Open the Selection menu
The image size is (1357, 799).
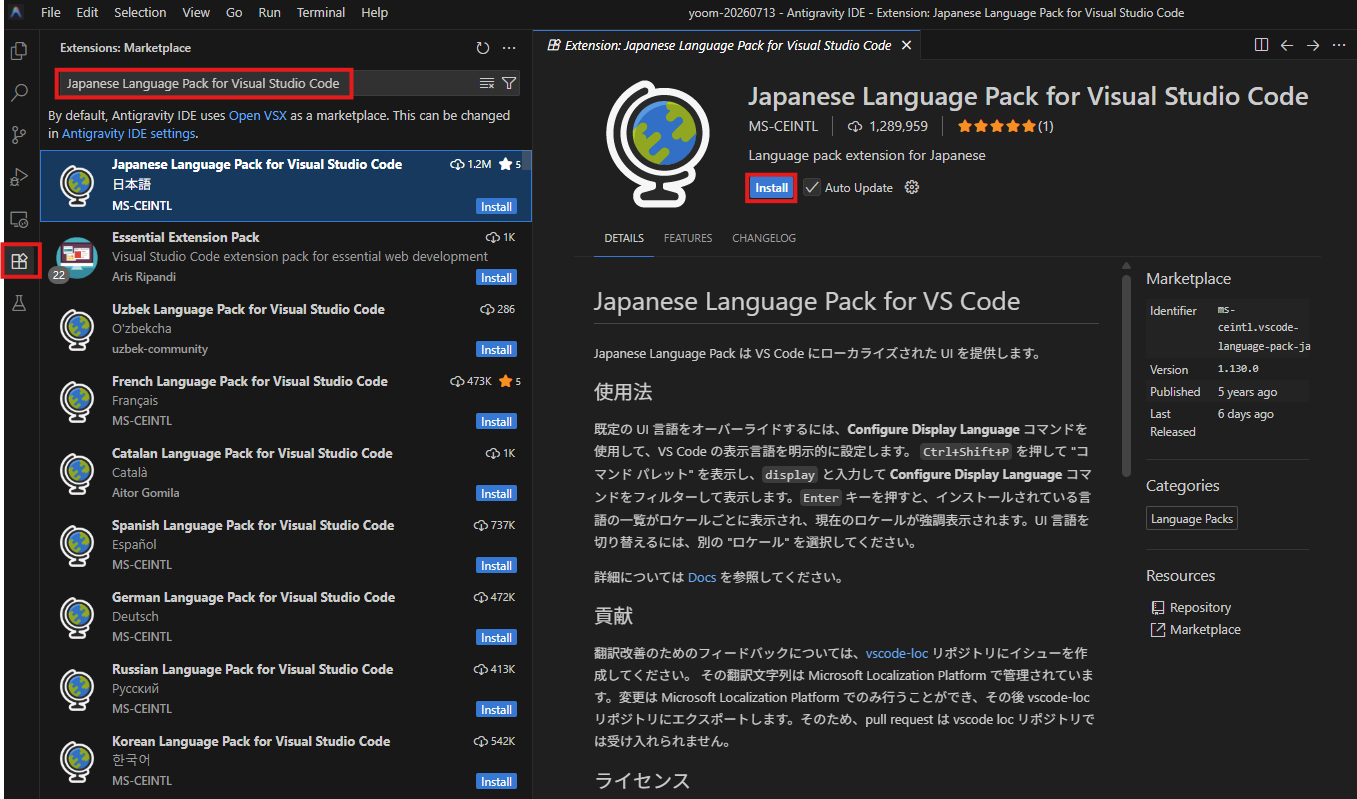pos(140,13)
